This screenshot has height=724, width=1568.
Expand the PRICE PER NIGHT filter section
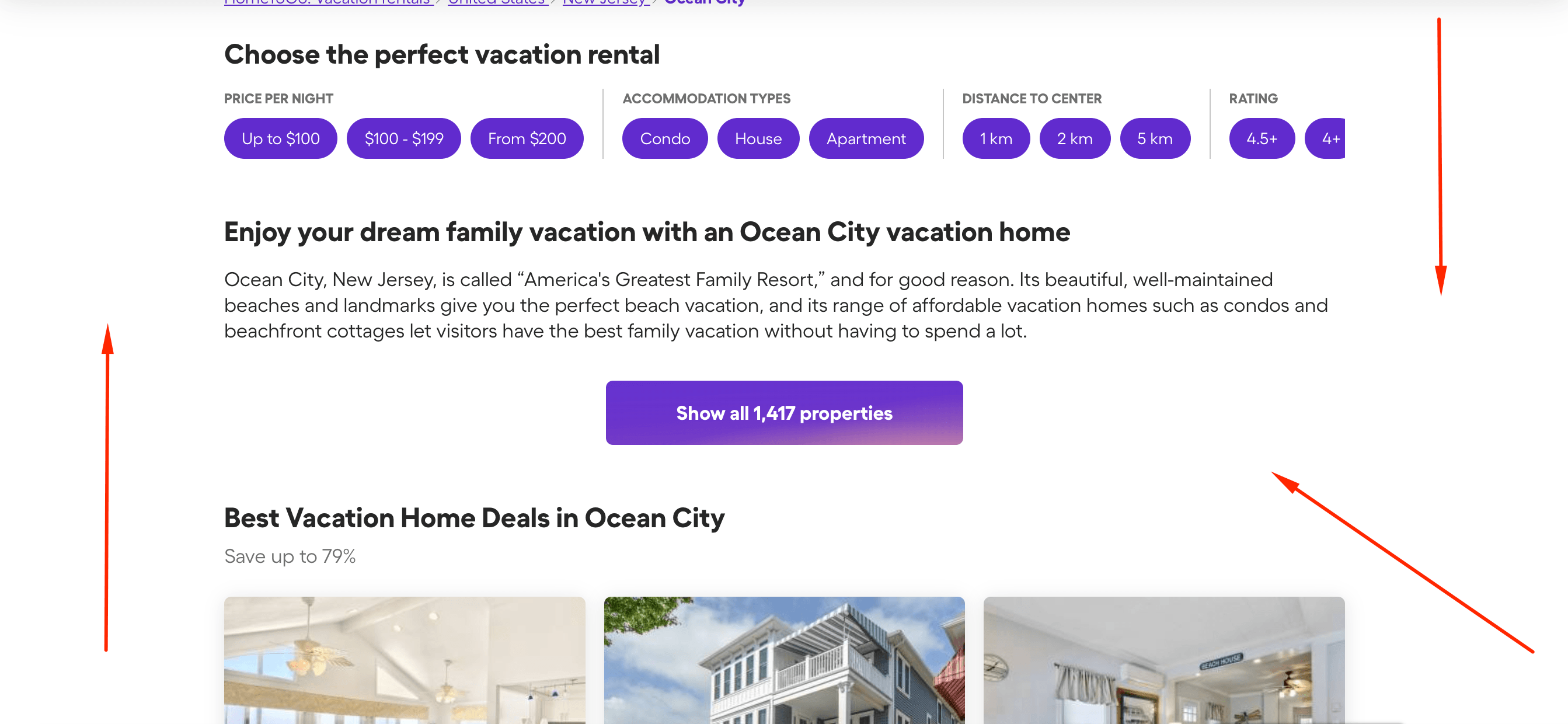[x=278, y=98]
